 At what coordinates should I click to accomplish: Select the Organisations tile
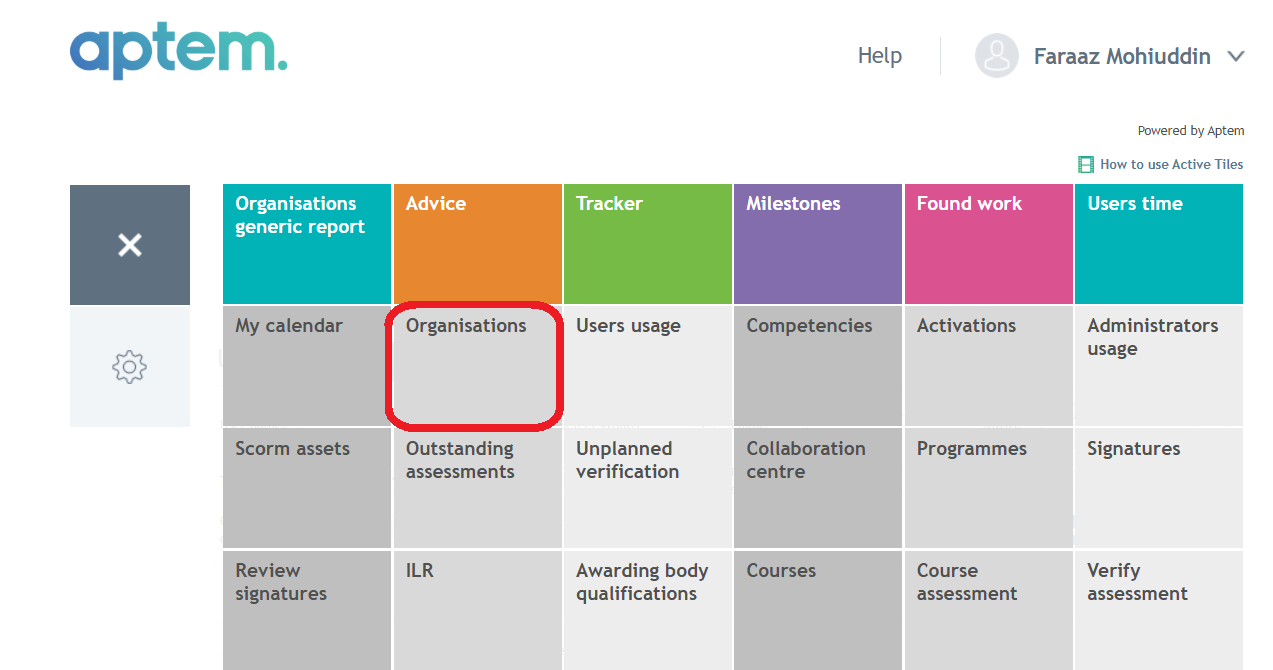(477, 366)
